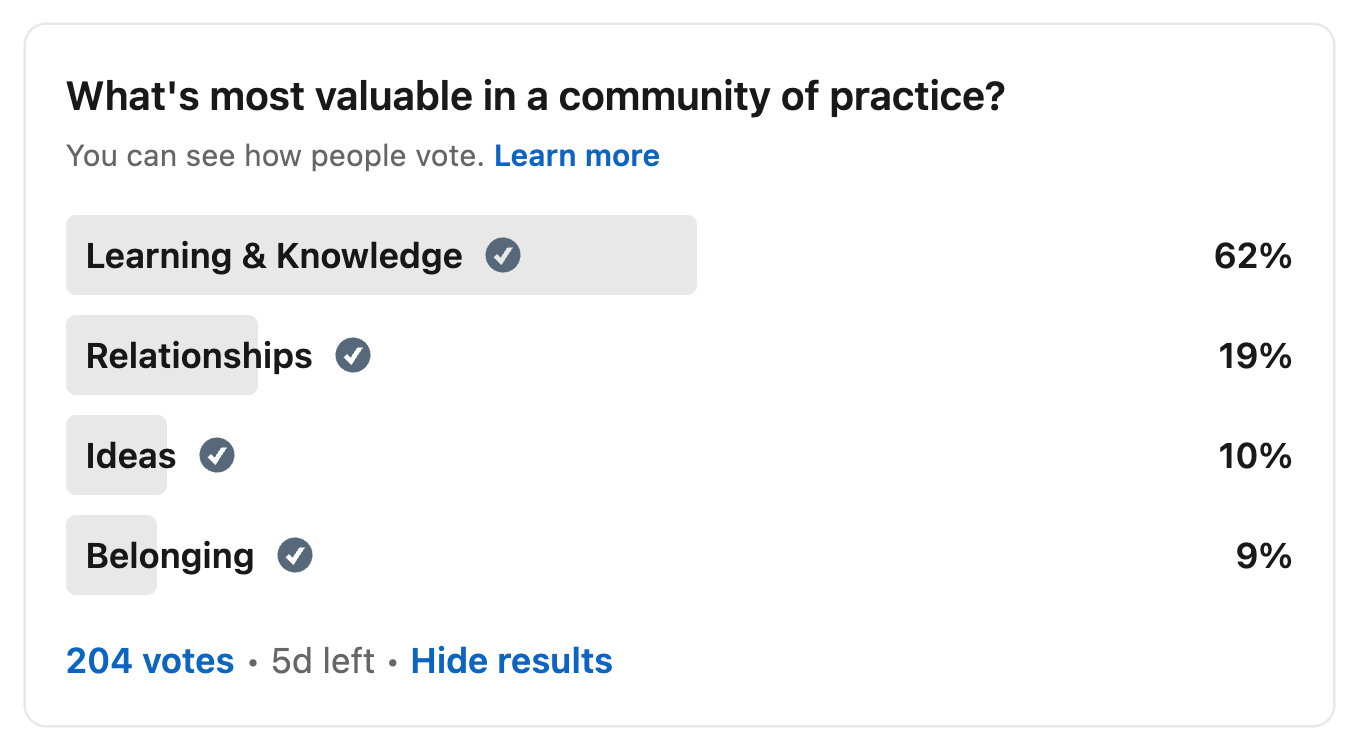Viewport: 1364px width, 742px height.
Task: Click the checkmark icon next to Belonging
Action: [x=295, y=555]
